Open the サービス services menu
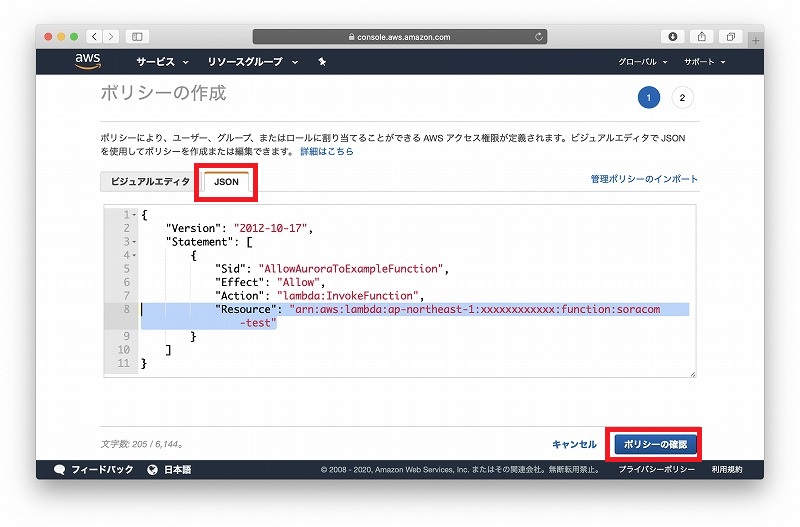This screenshot has height=527, width=800. (162, 62)
